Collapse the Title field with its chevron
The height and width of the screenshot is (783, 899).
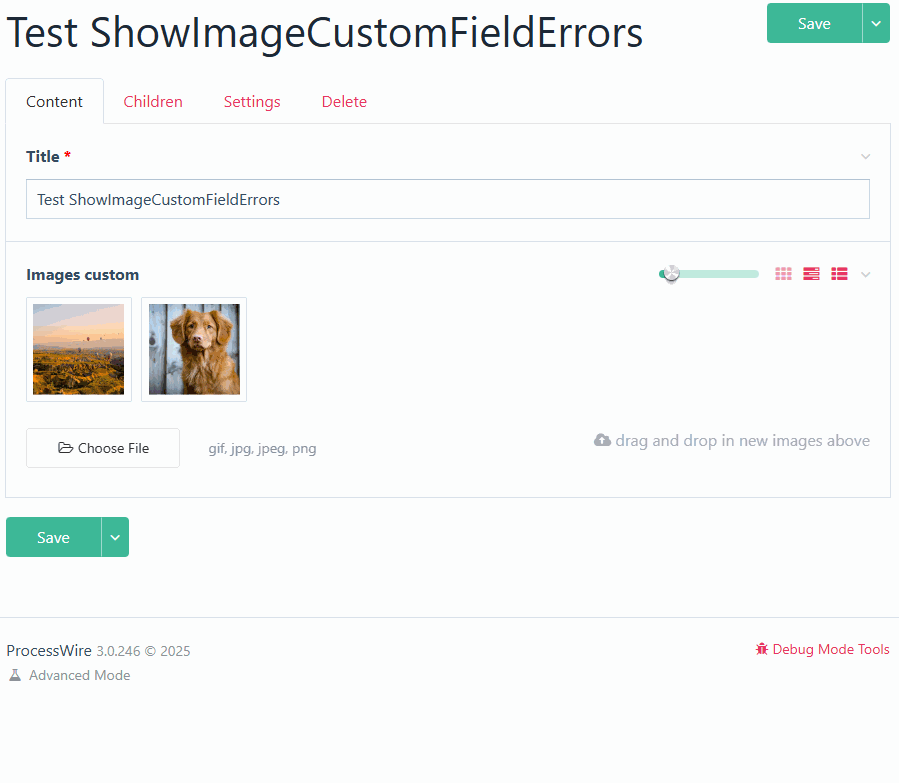point(866,156)
